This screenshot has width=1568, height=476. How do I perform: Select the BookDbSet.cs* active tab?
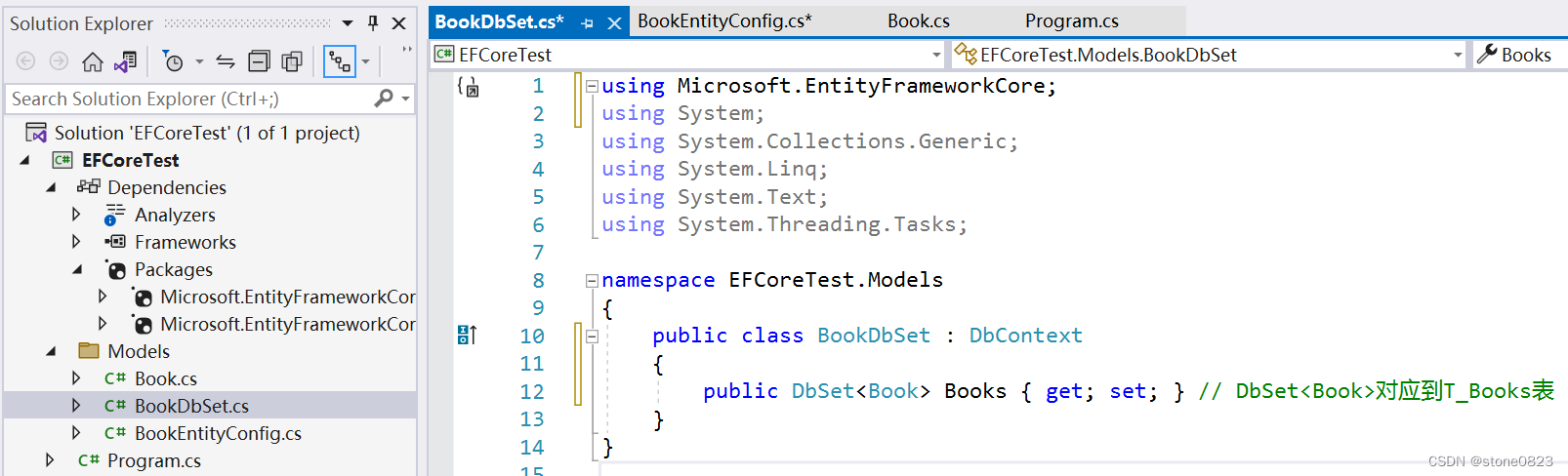coord(499,21)
